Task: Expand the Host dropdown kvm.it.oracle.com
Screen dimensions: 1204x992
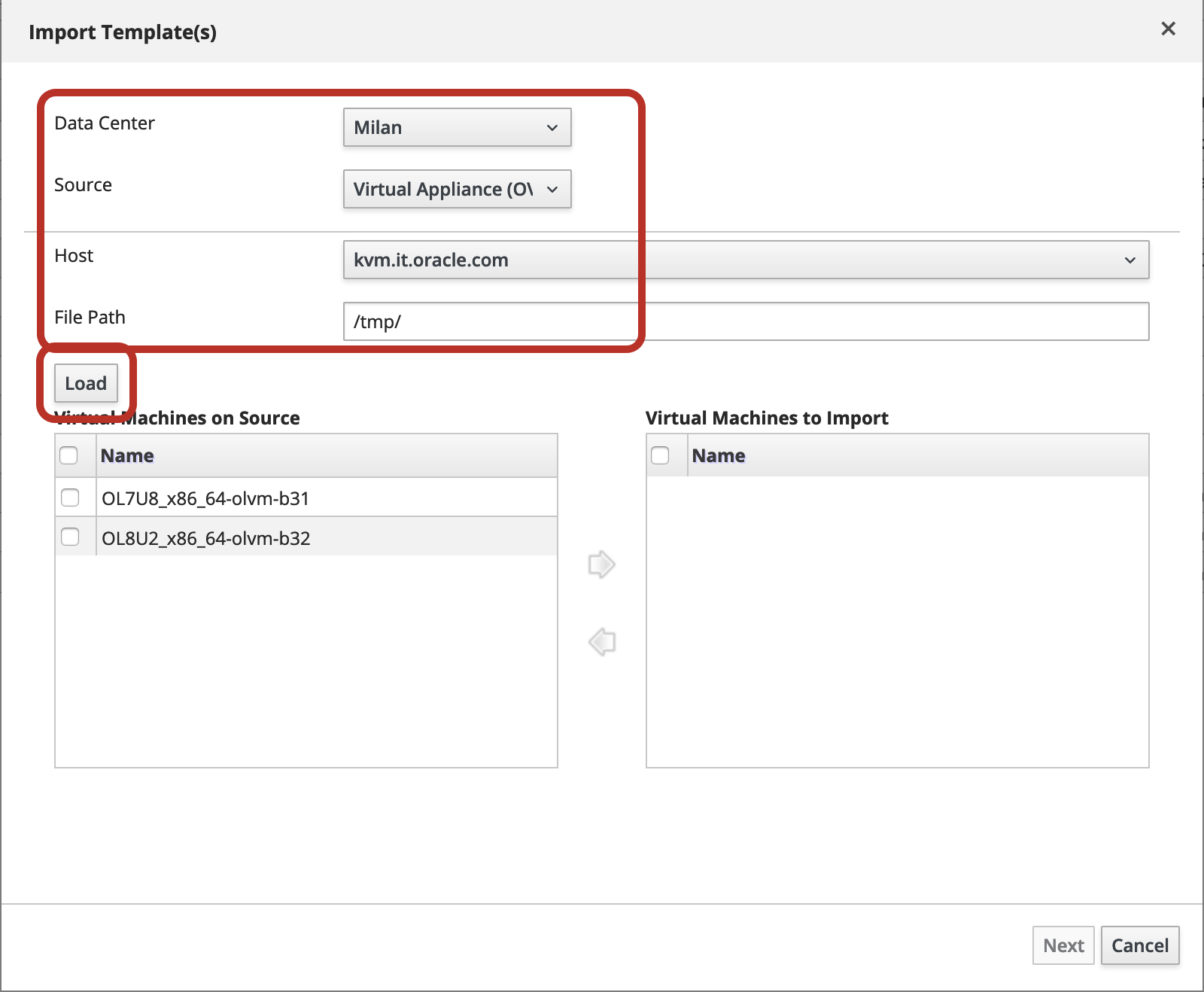Action: coord(745,260)
